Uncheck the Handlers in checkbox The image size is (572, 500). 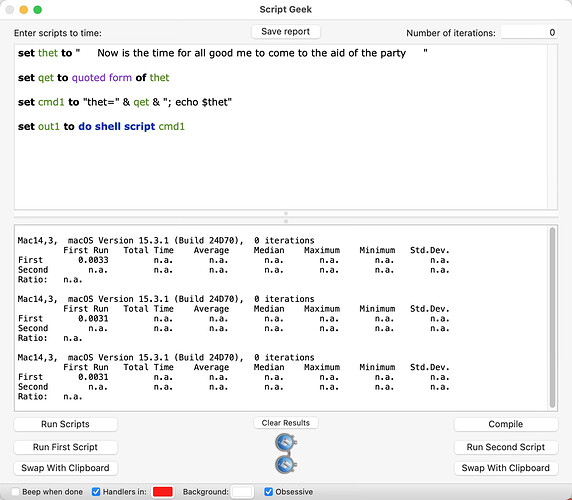pos(96,492)
